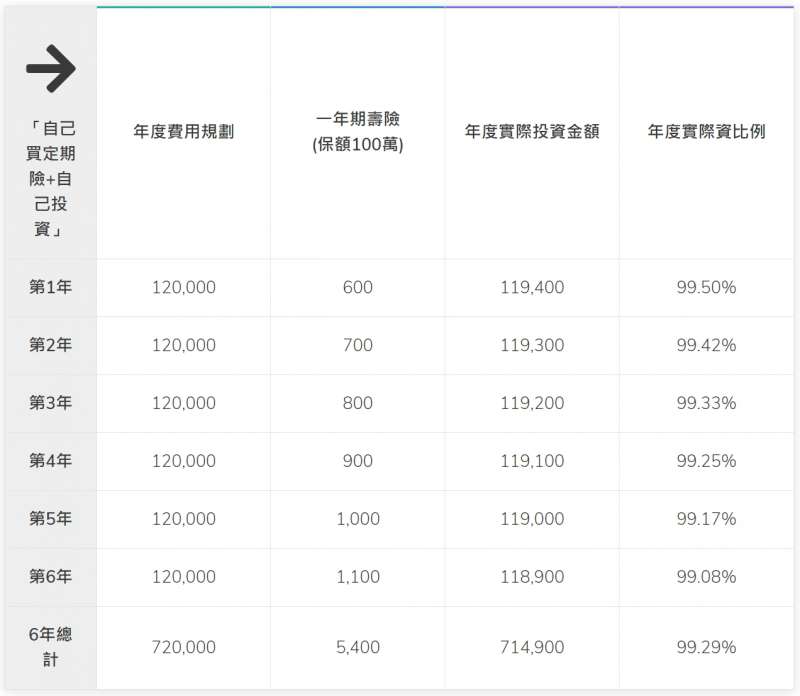Click the right arrow icon in header
800x696 pixels.
tap(51, 68)
